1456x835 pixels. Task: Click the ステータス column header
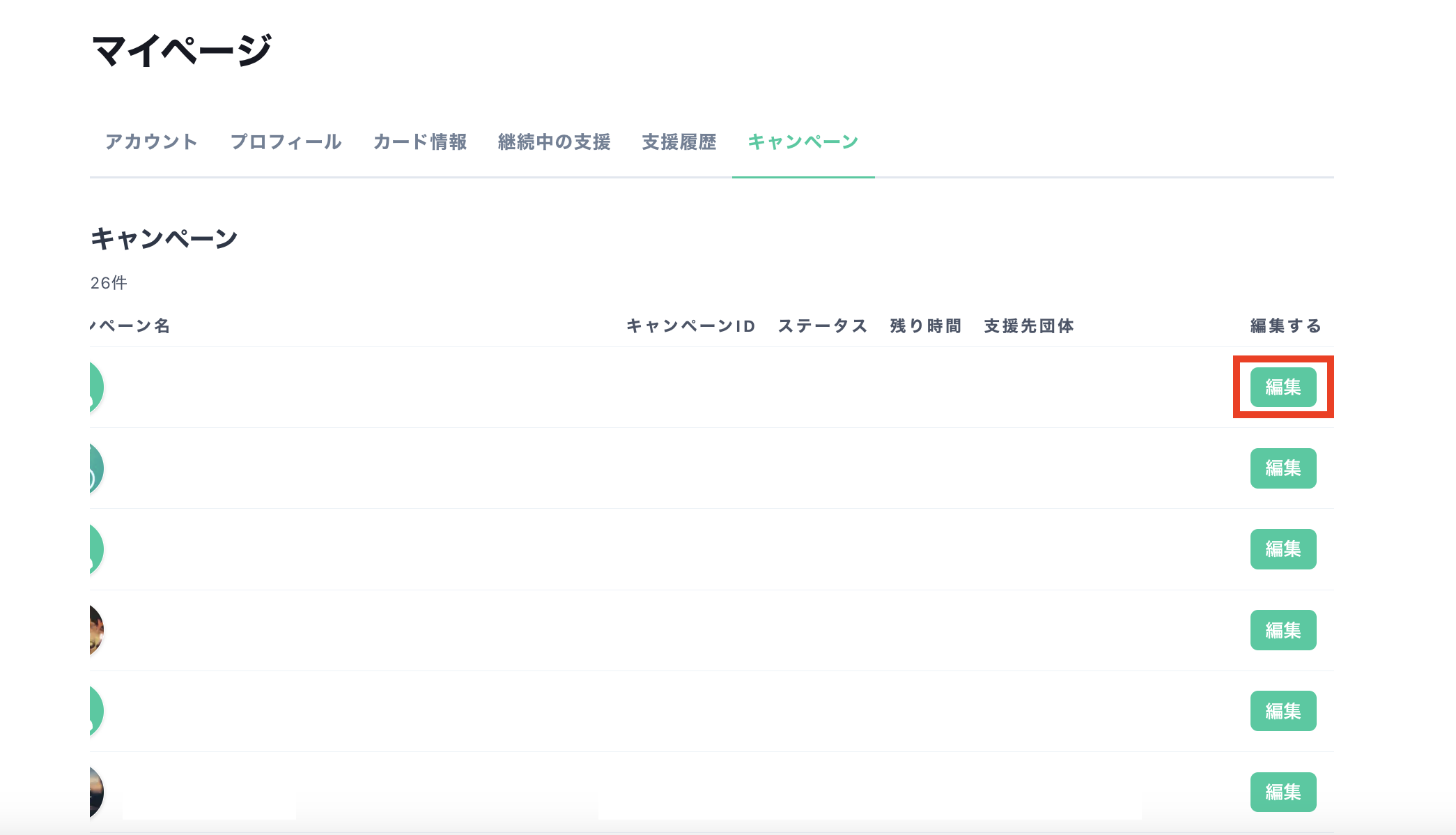823,325
